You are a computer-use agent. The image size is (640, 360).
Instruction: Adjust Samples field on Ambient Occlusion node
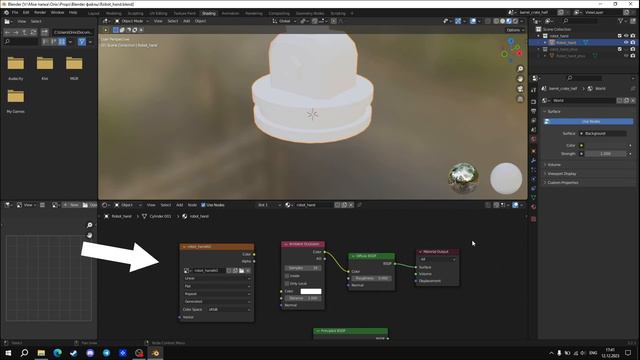click(302, 268)
